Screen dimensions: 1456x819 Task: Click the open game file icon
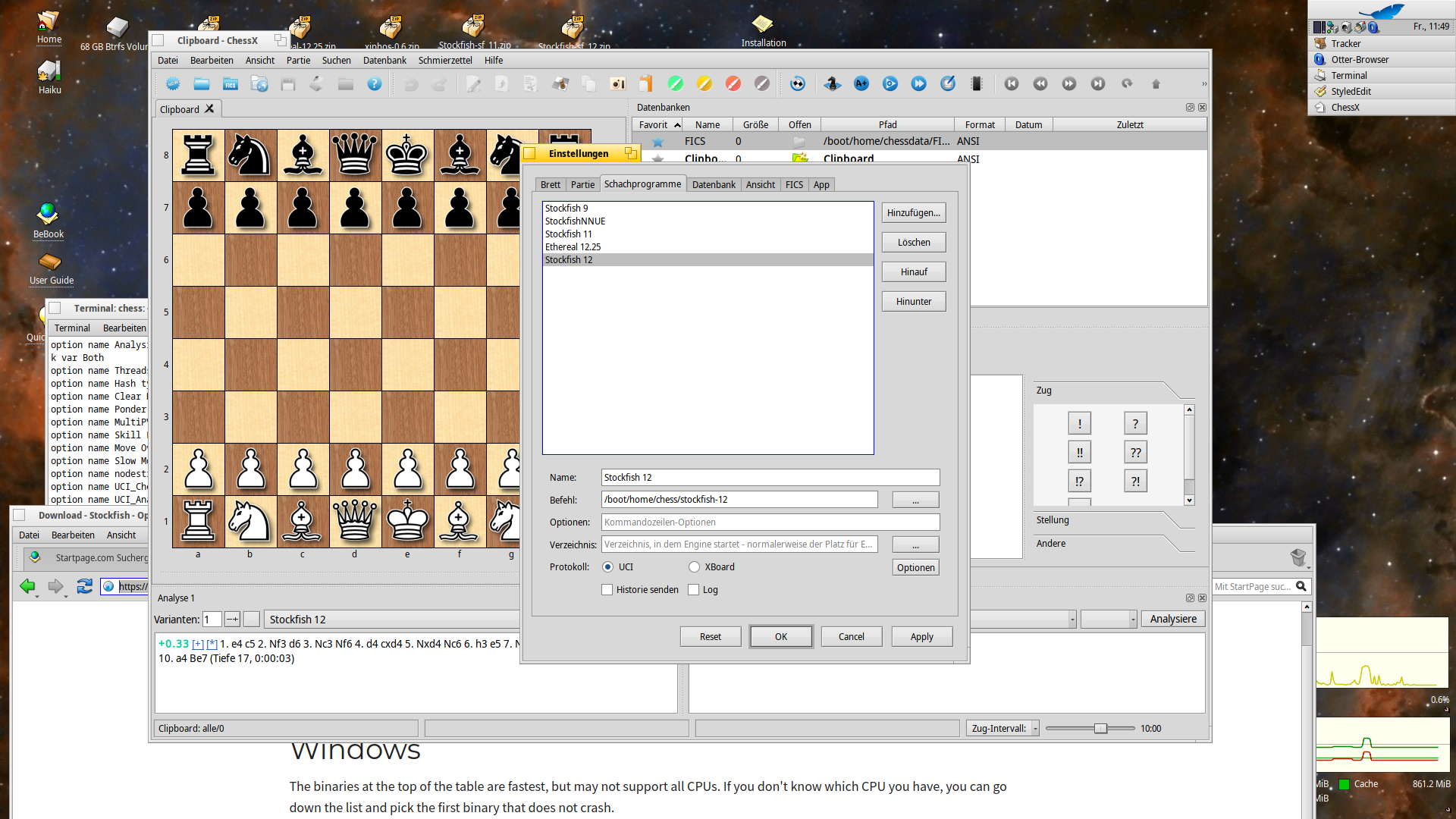[x=200, y=83]
